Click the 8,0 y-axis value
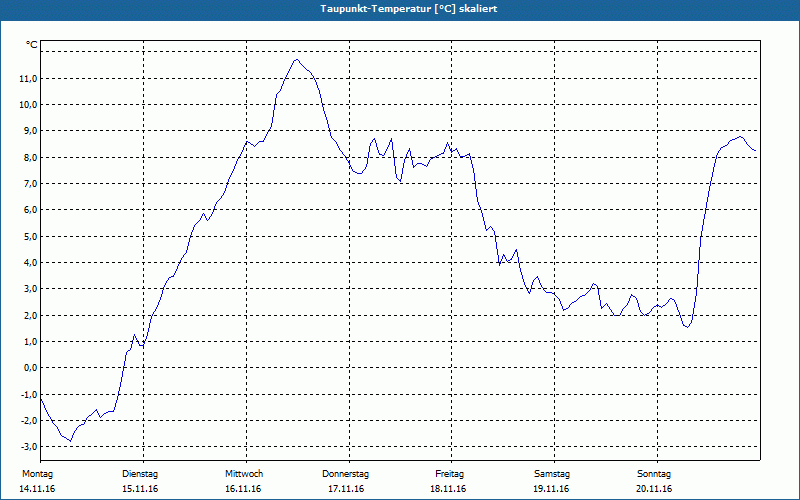The image size is (800, 500). [x=30, y=158]
